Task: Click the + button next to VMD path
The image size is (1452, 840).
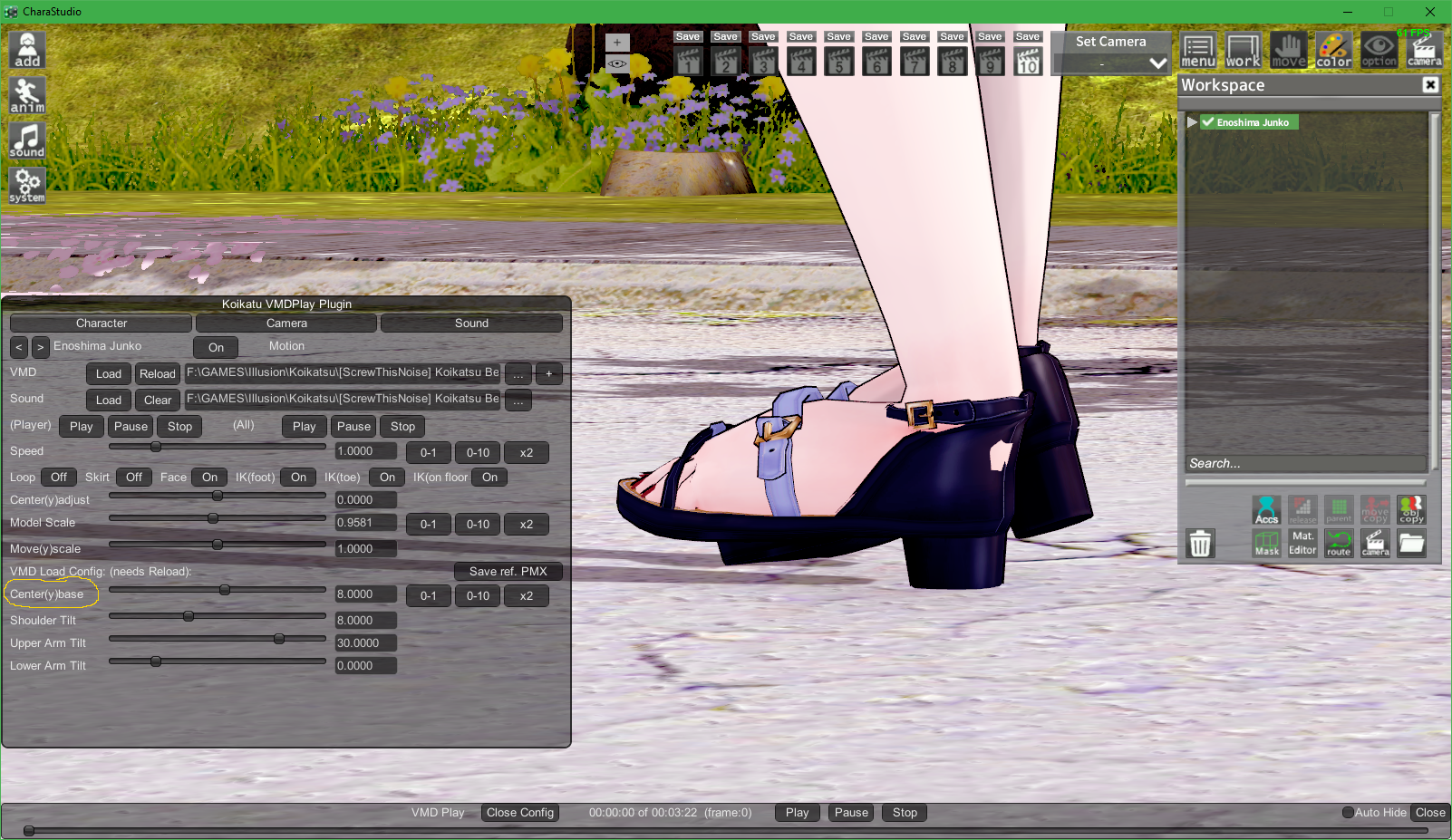Action: (x=548, y=373)
